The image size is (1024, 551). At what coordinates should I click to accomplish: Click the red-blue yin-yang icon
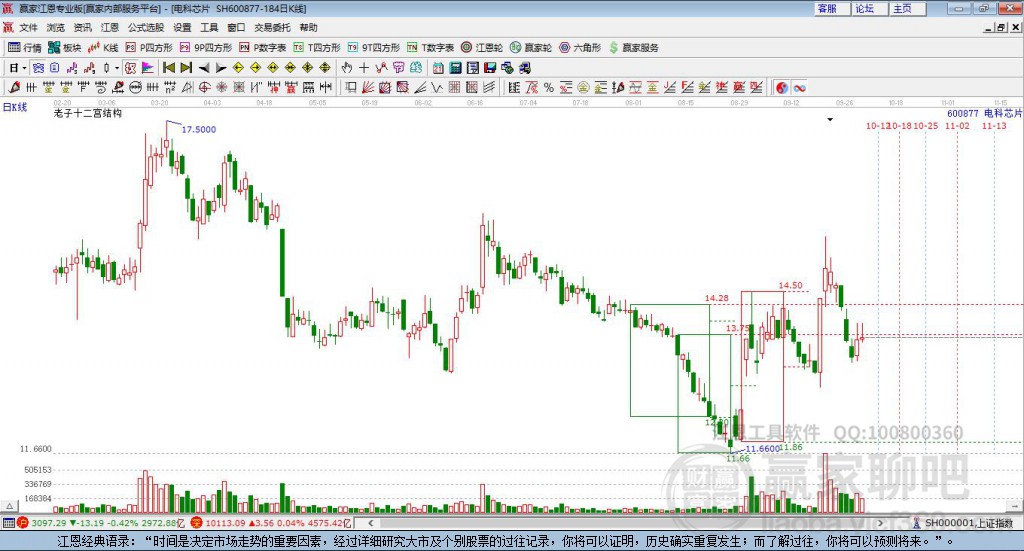(782, 87)
